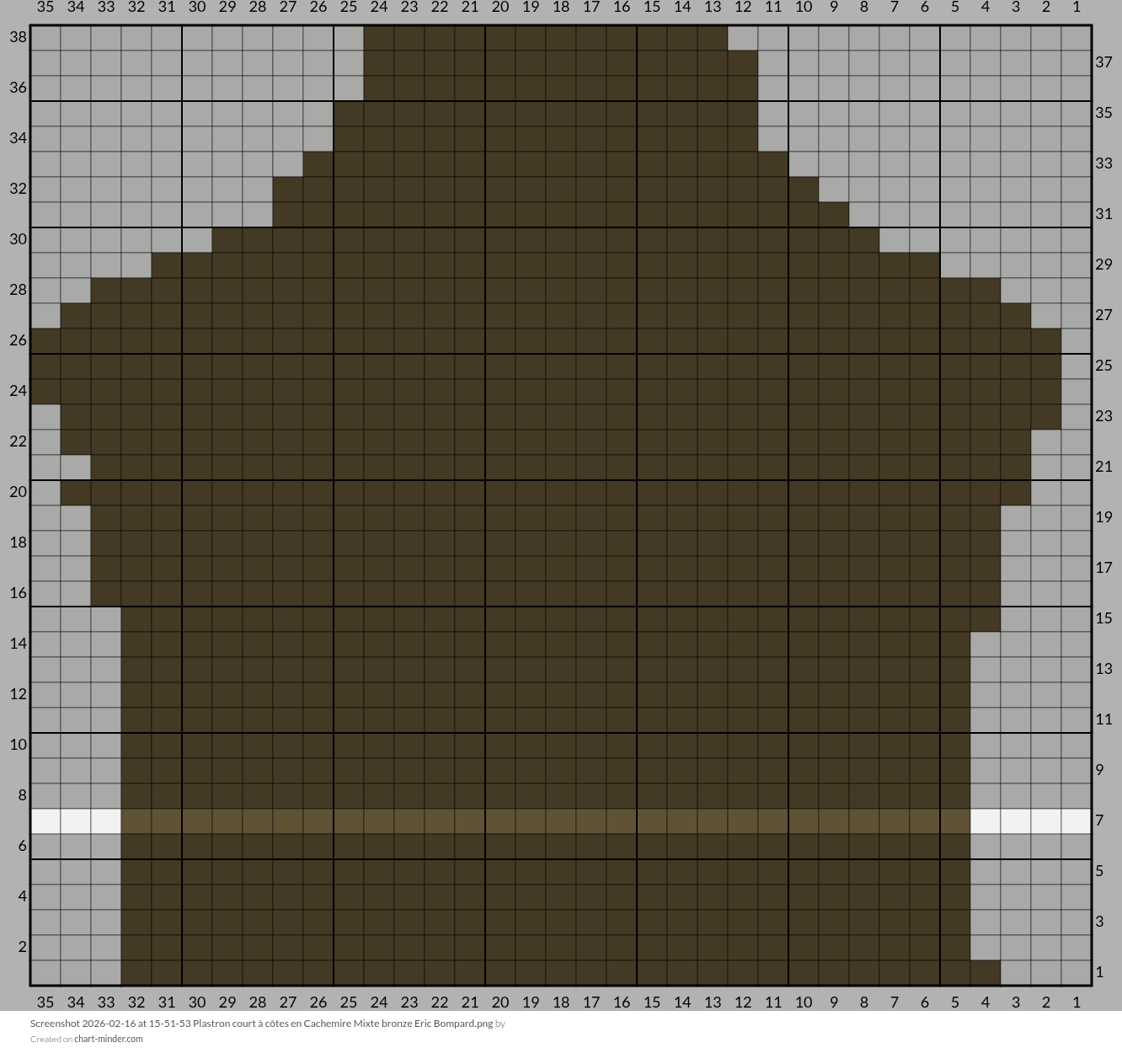Select row label 37 on right edge

(x=1103, y=61)
